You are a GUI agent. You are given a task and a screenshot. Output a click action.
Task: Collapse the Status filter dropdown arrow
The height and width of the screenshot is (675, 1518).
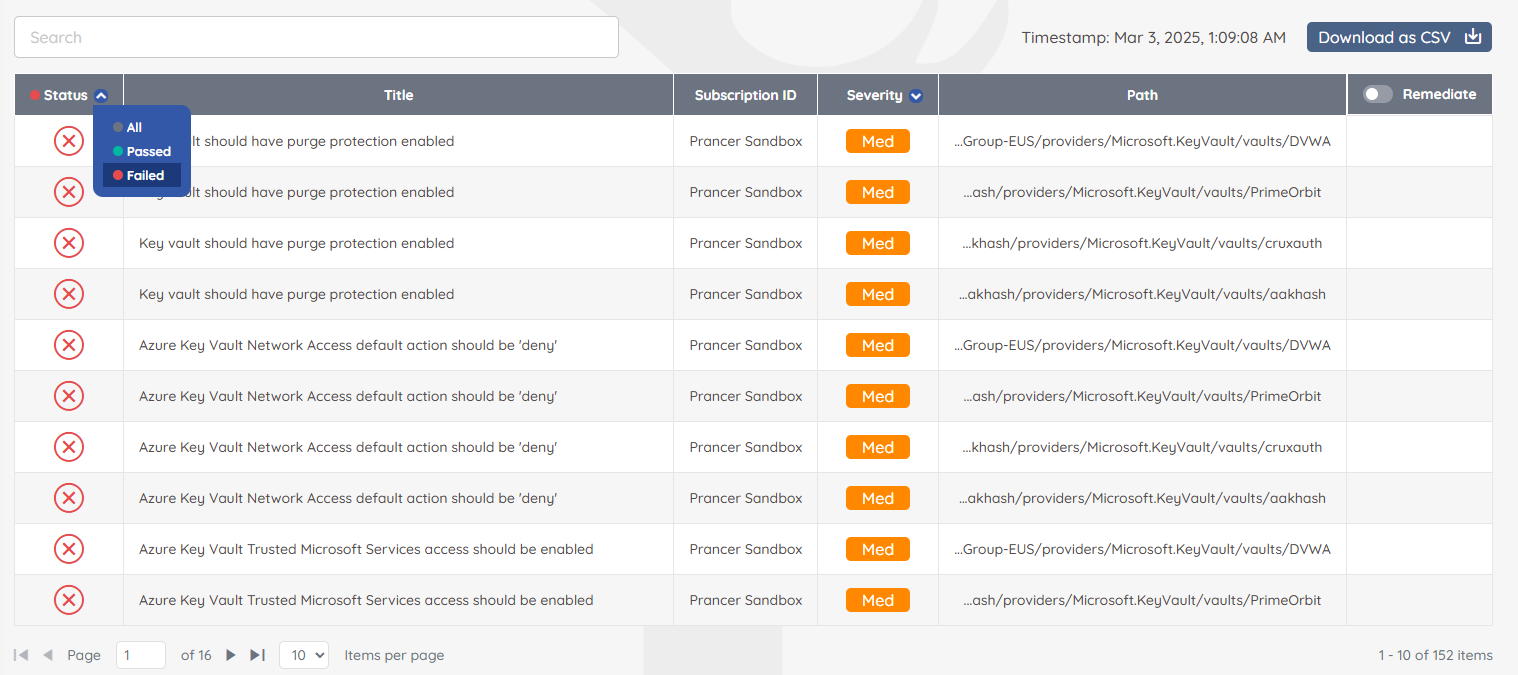(101, 96)
